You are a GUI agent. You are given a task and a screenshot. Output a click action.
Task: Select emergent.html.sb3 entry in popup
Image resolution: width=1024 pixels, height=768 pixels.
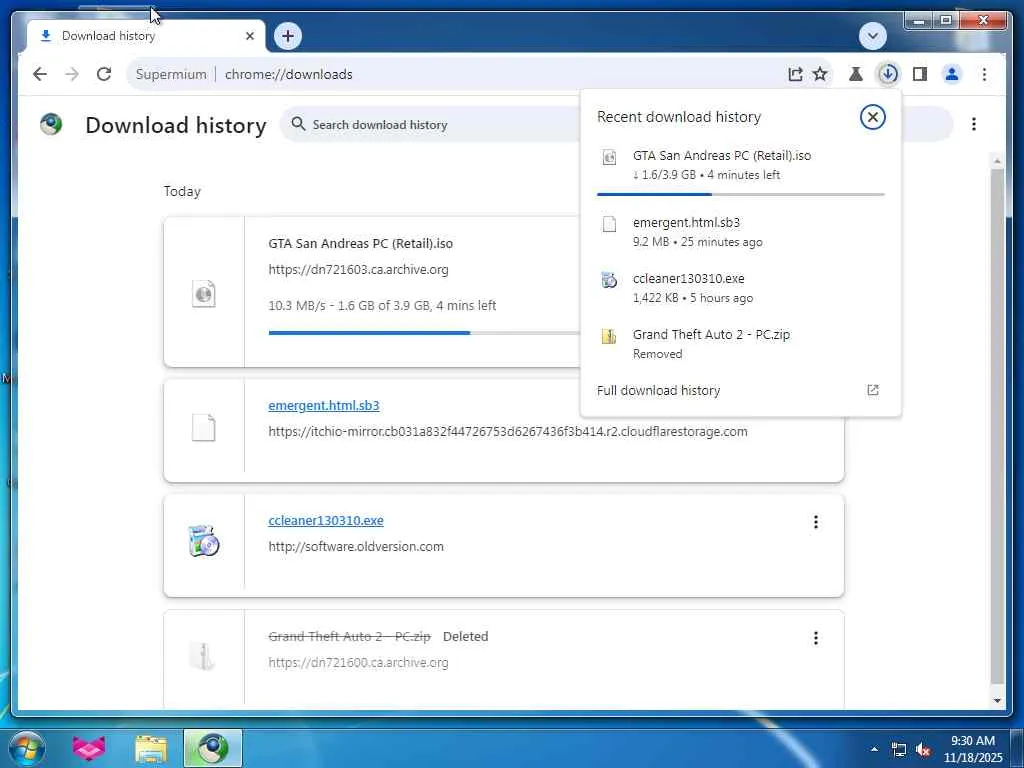741,232
